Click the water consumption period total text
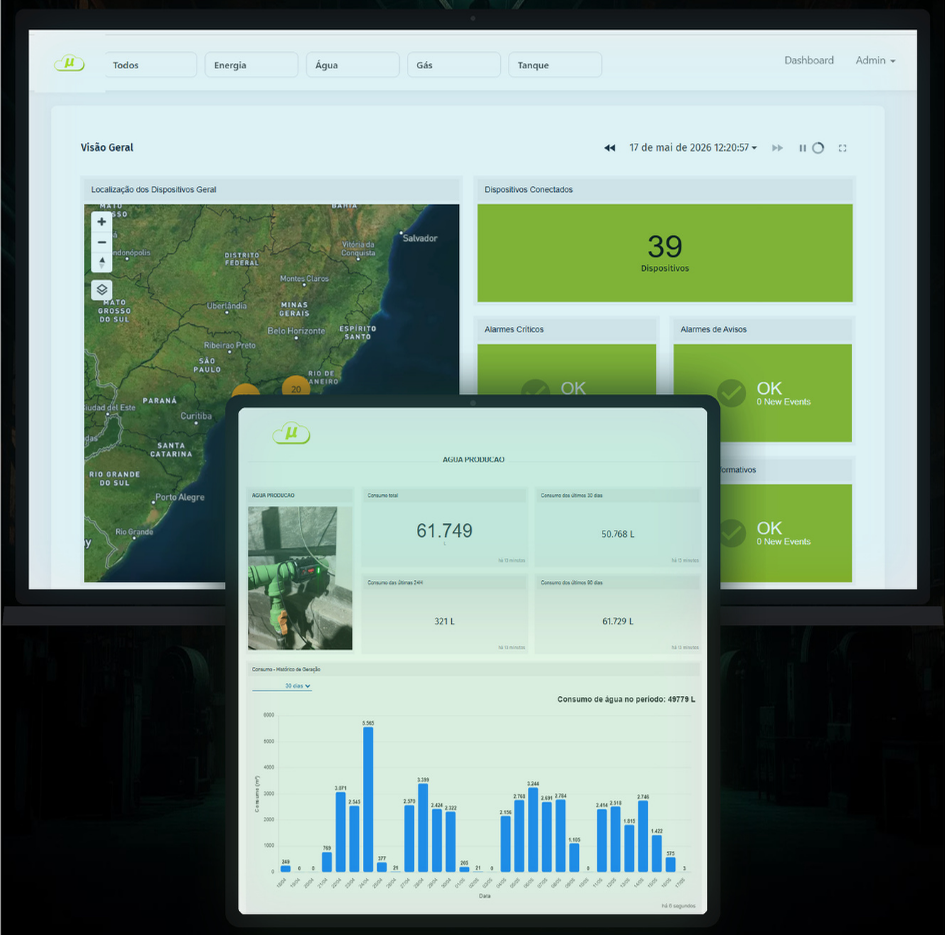Viewport: 945px width, 935px height. pos(626,699)
